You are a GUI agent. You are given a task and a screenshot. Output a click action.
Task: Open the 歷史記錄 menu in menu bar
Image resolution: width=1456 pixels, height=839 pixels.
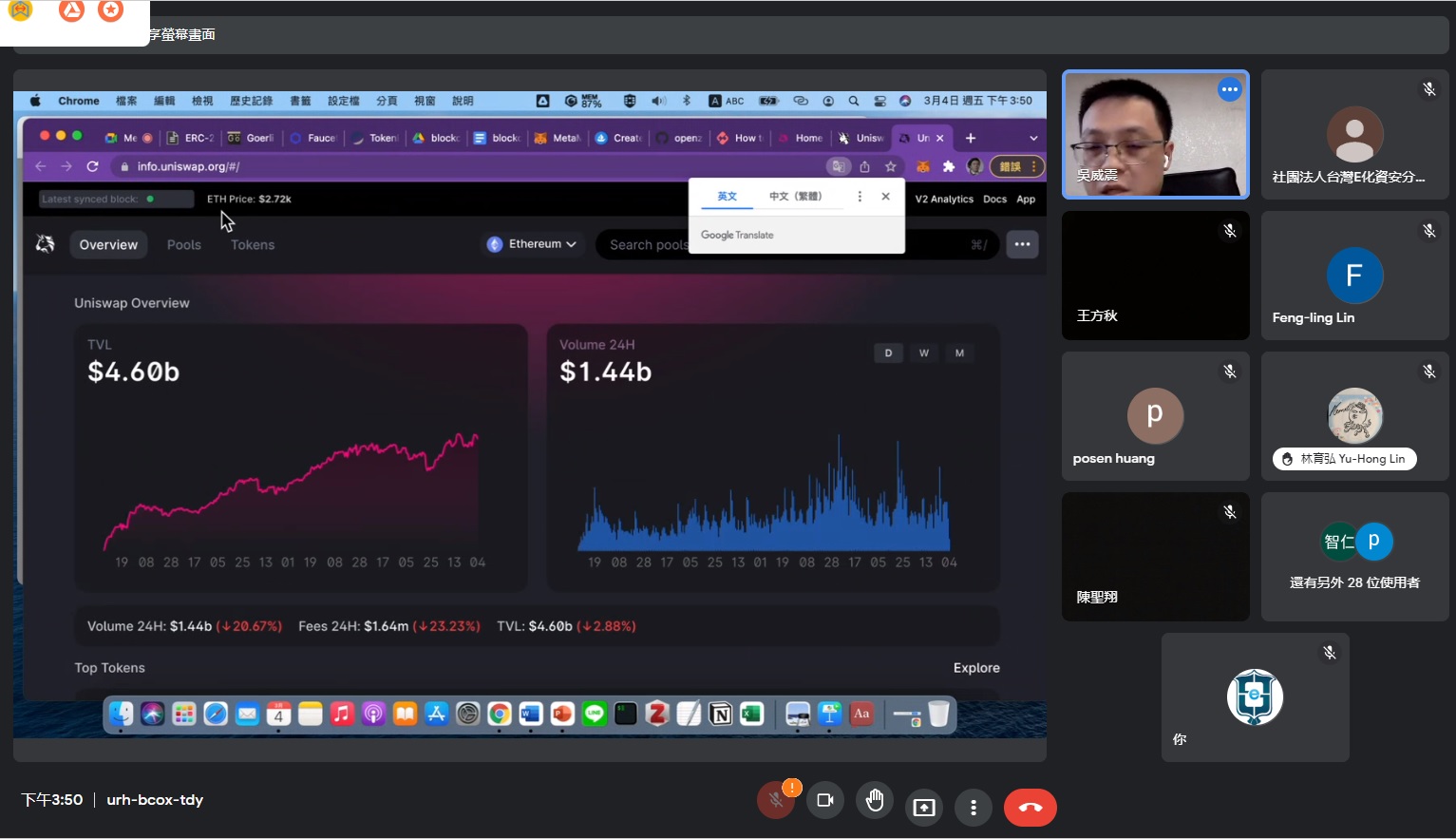[251, 101]
